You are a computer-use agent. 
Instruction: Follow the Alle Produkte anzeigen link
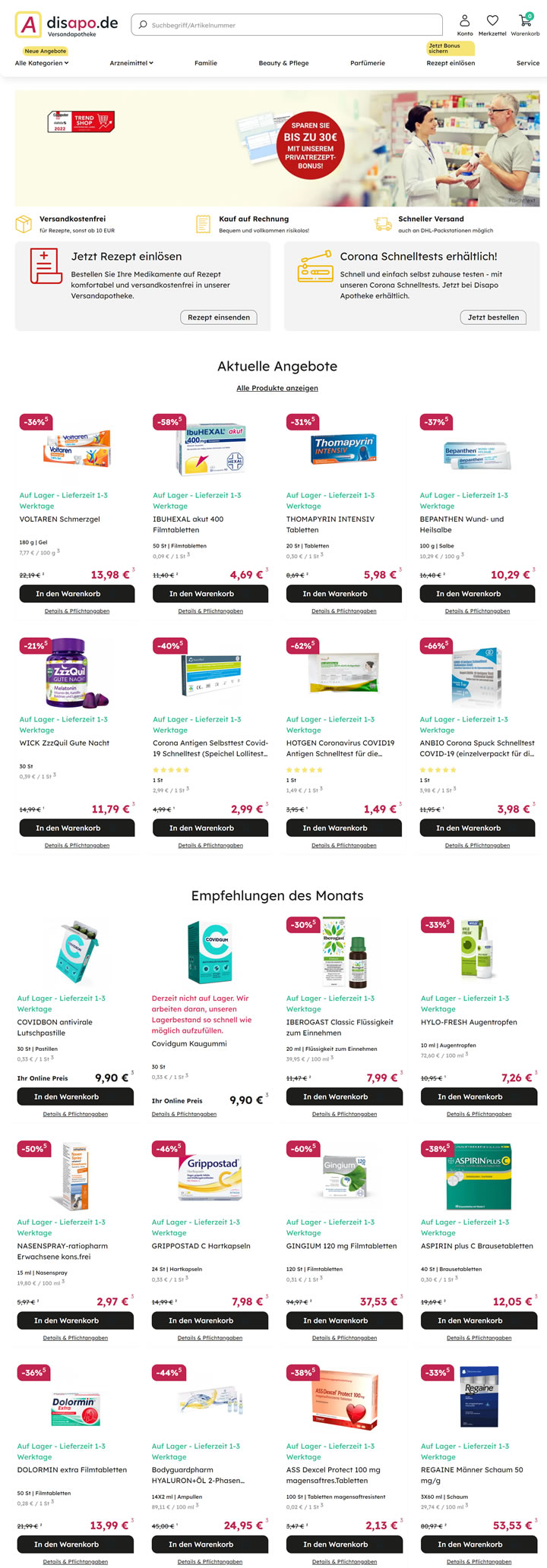(x=277, y=388)
